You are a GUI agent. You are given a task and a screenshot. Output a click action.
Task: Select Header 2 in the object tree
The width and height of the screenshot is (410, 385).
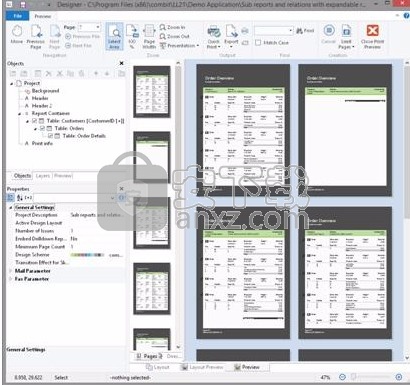42,106
